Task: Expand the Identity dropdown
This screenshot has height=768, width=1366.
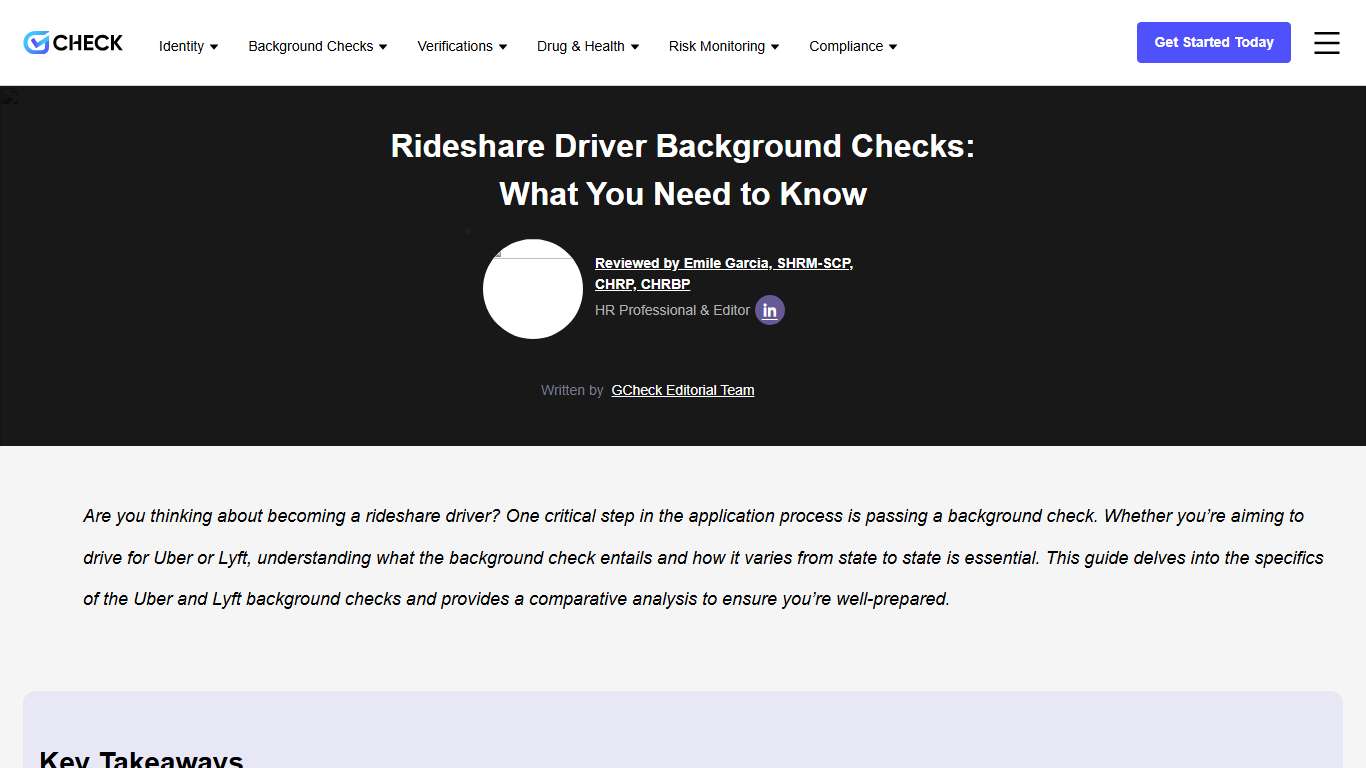Action: click(188, 46)
